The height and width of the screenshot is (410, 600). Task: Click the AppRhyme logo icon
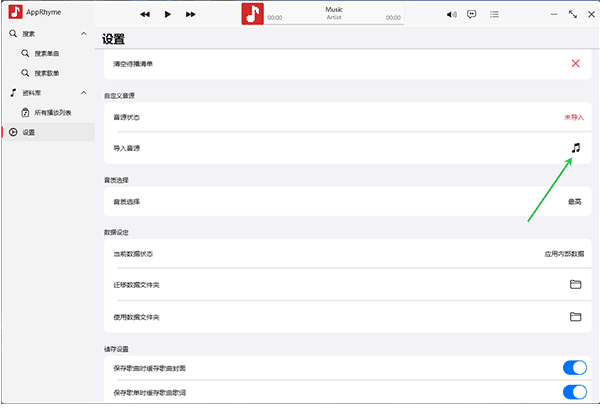[15, 14]
